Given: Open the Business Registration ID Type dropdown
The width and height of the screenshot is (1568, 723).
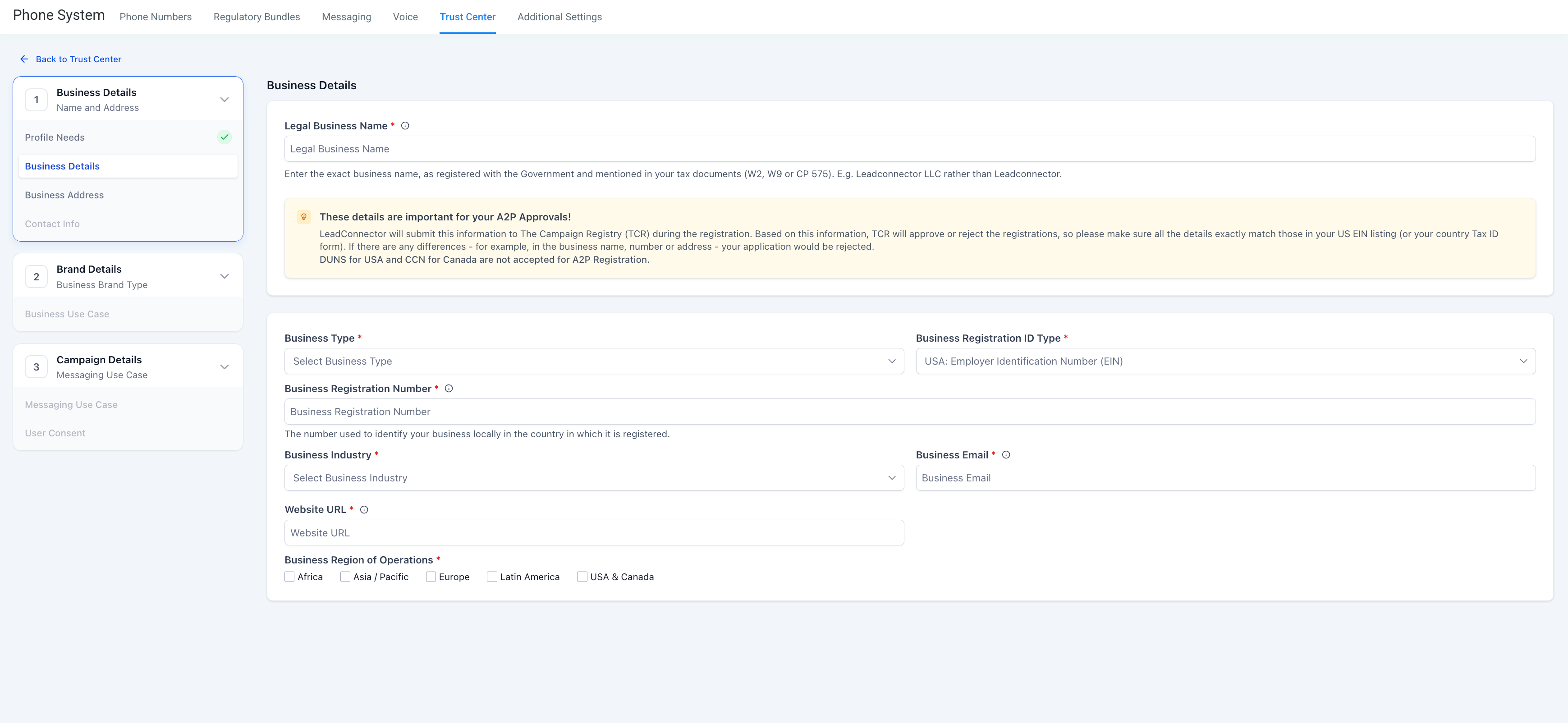Looking at the screenshot, I should point(1225,361).
